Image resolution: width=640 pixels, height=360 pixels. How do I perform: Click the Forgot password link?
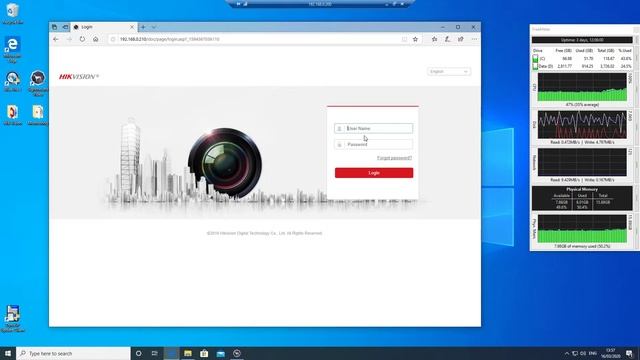tap(394, 158)
